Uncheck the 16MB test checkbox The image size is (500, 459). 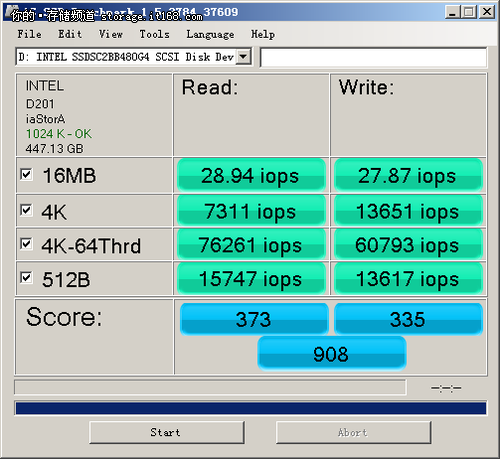(x=26, y=174)
